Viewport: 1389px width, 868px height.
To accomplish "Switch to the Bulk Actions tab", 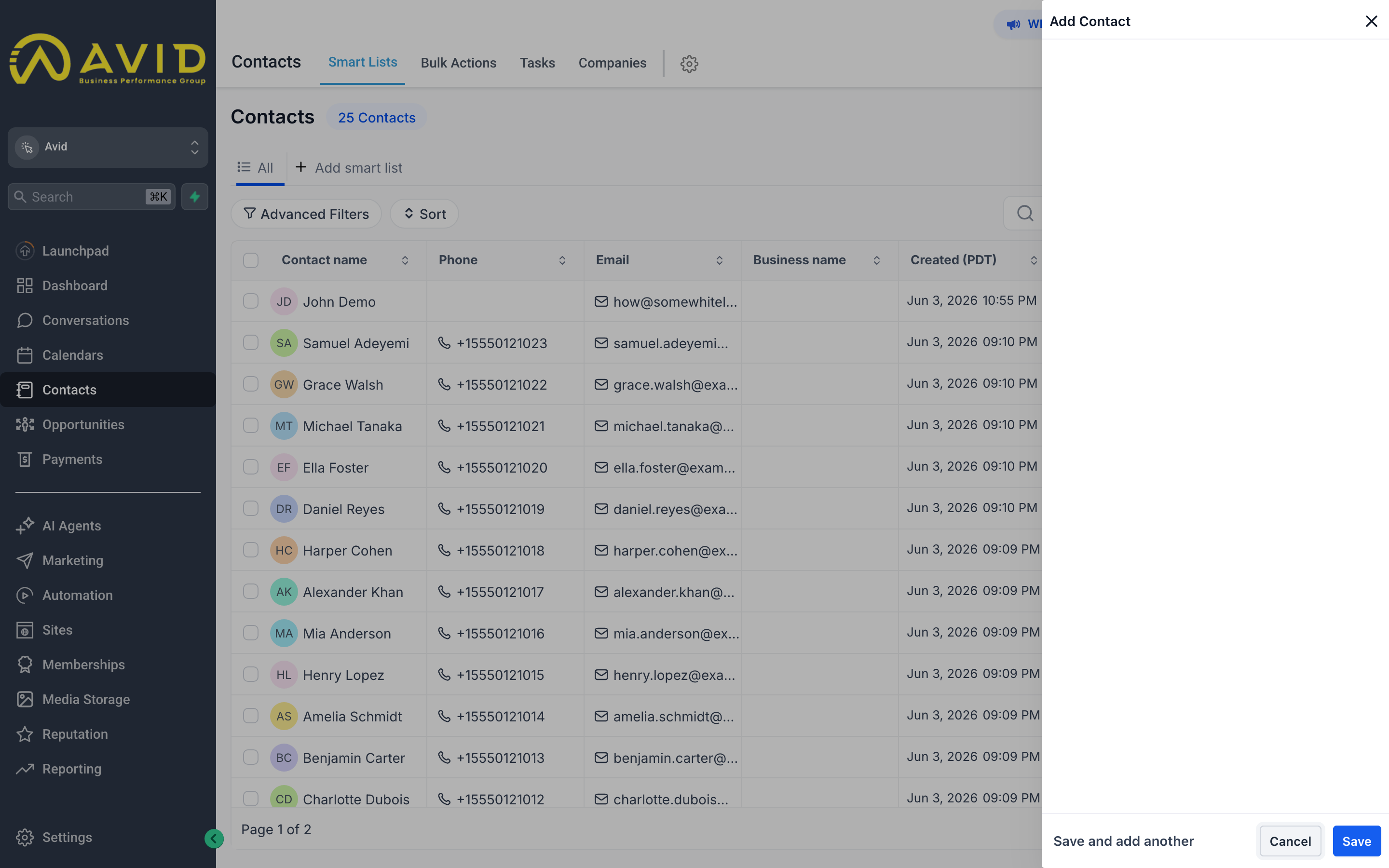I will 459,63.
